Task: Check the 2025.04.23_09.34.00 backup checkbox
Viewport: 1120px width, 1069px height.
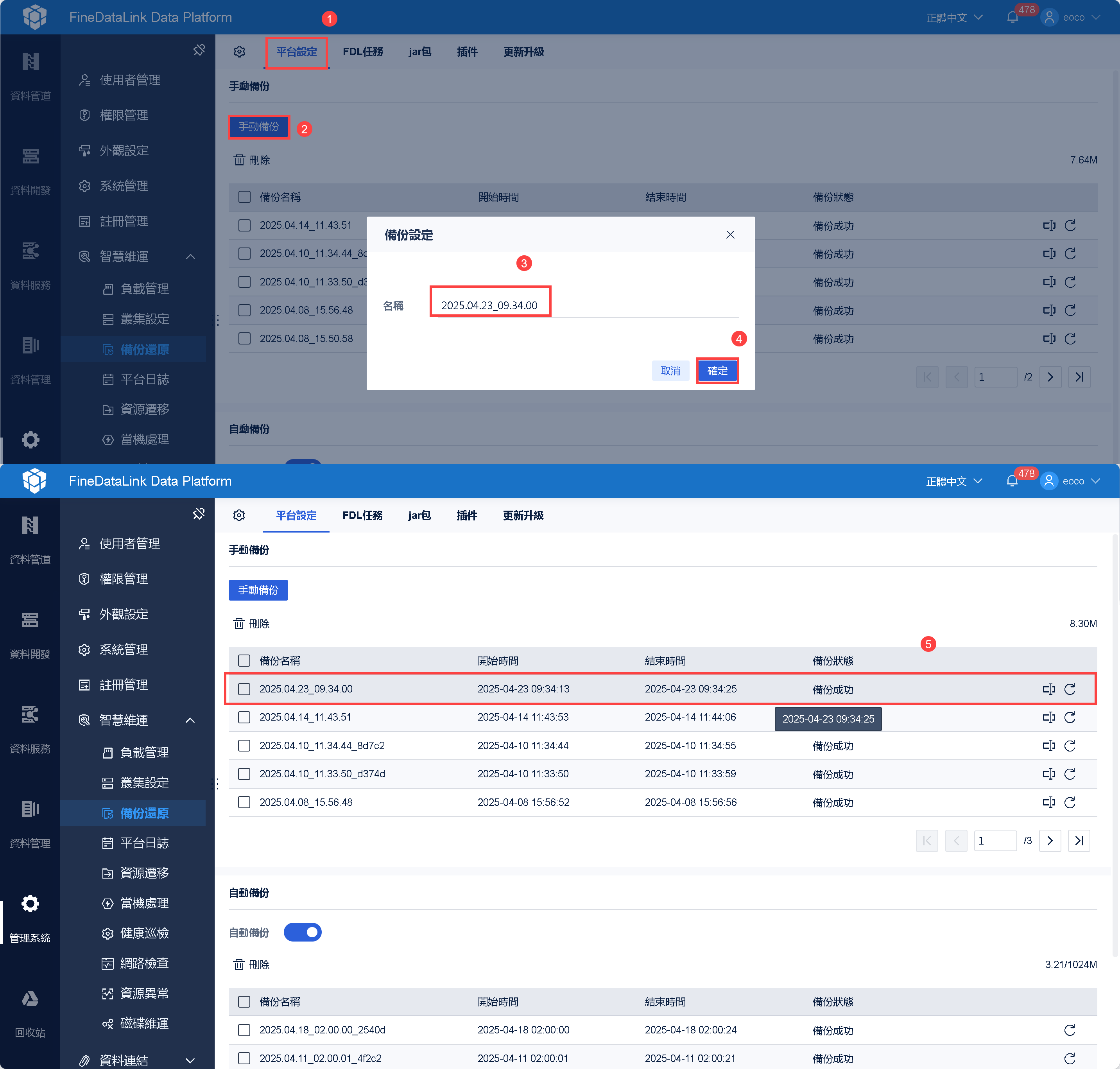Action: 244,689
